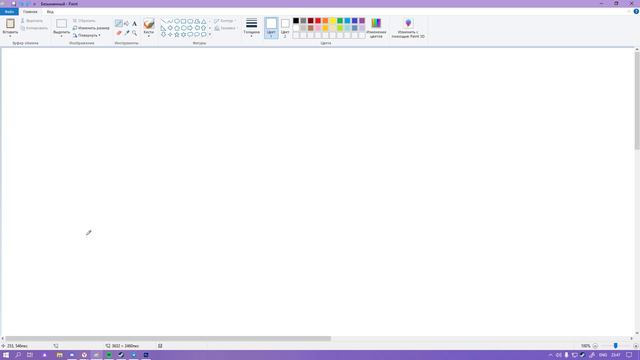Switch to the Home (Главная) tab
The width and height of the screenshot is (640, 360).
coord(30,11)
